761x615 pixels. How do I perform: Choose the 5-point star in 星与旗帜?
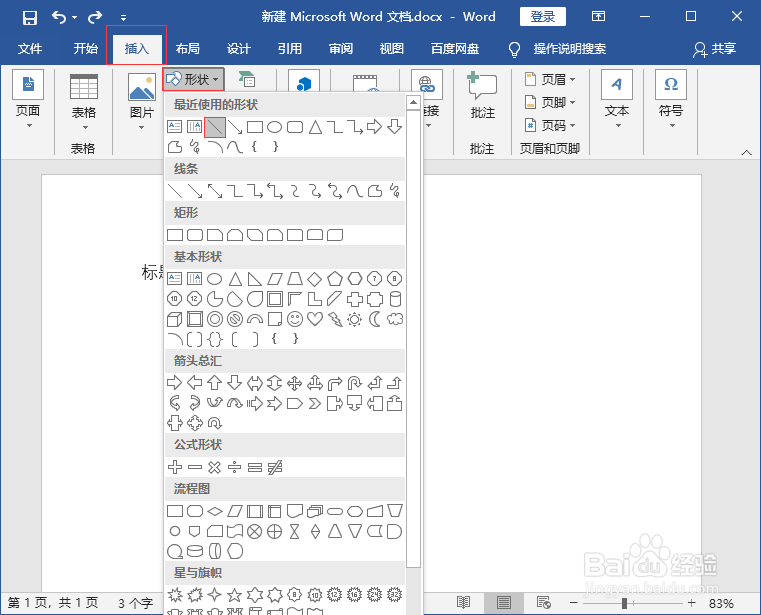pyautogui.click(x=234, y=595)
